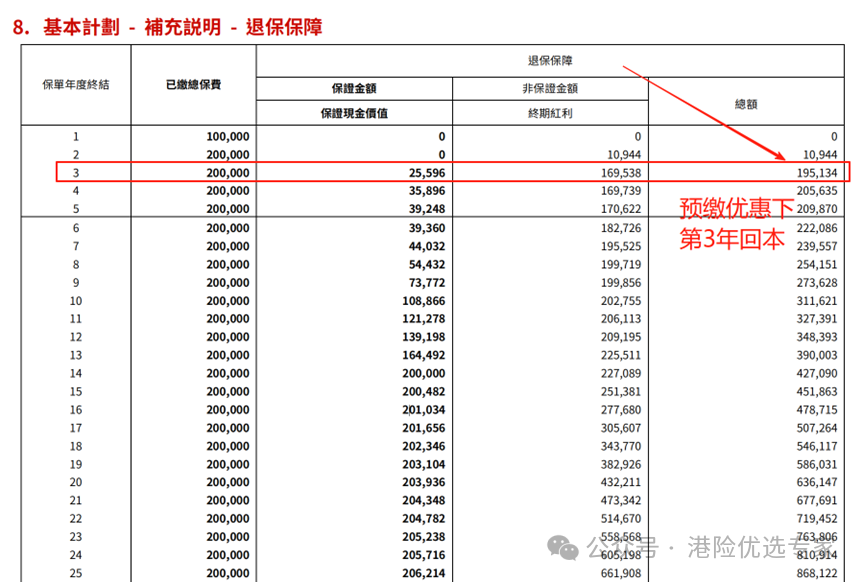Select guaranteed cash value 121,278

click(x=423, y=319)
